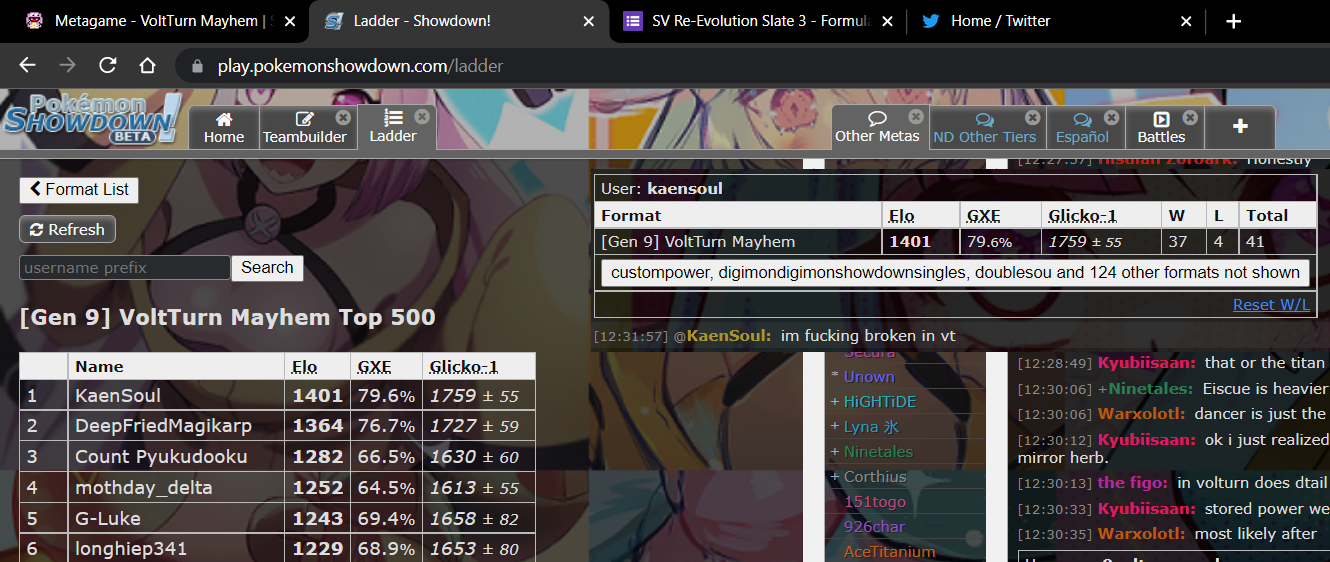Click 'the figo' name in chat
The height and width of the screenshot is (562, 1330).
coord(1133,483)
